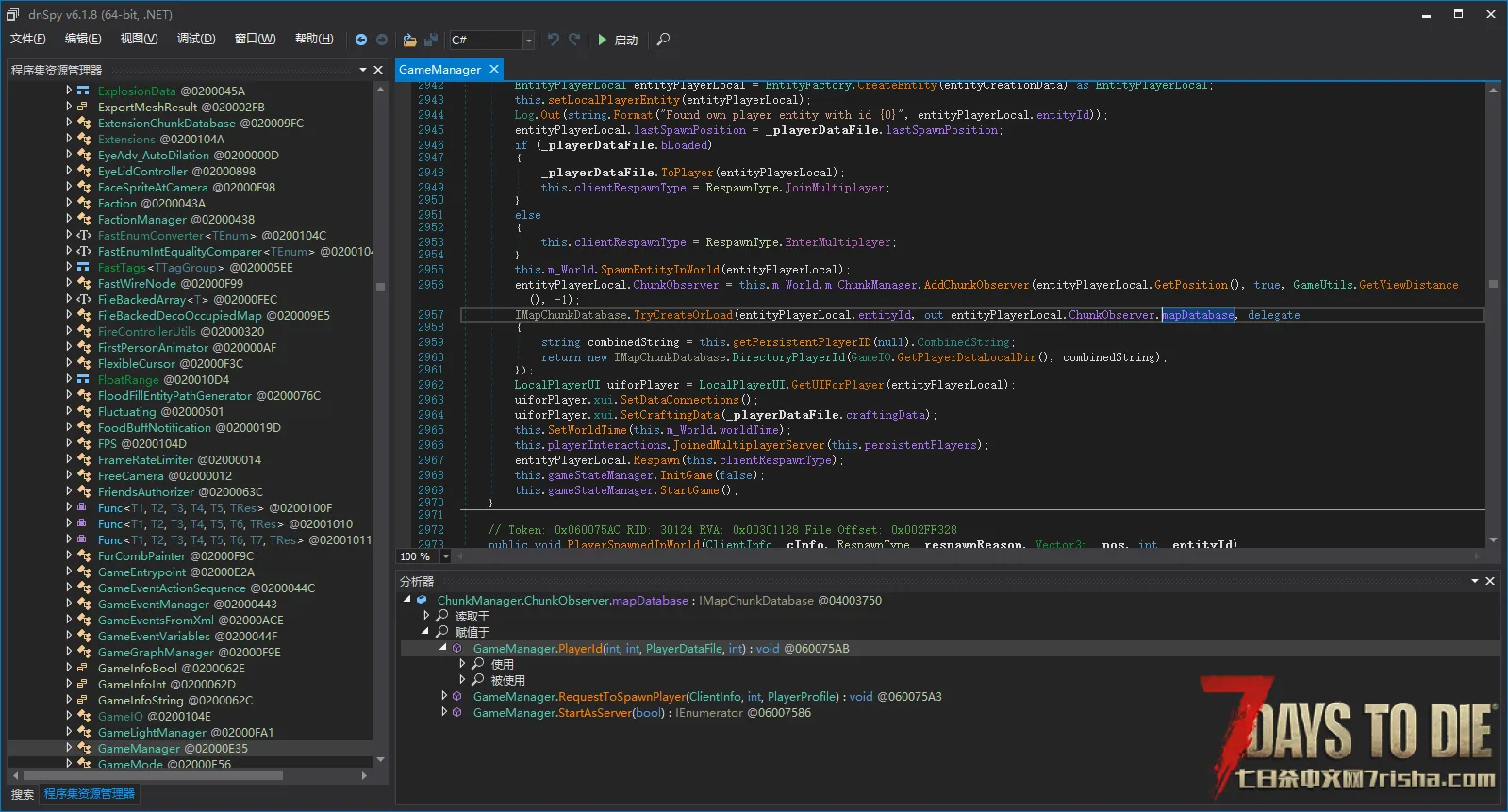Select FileBackedDecoOccupiedMap in the tree
The width and height of the screenshot is (1508, 812).
214,315
